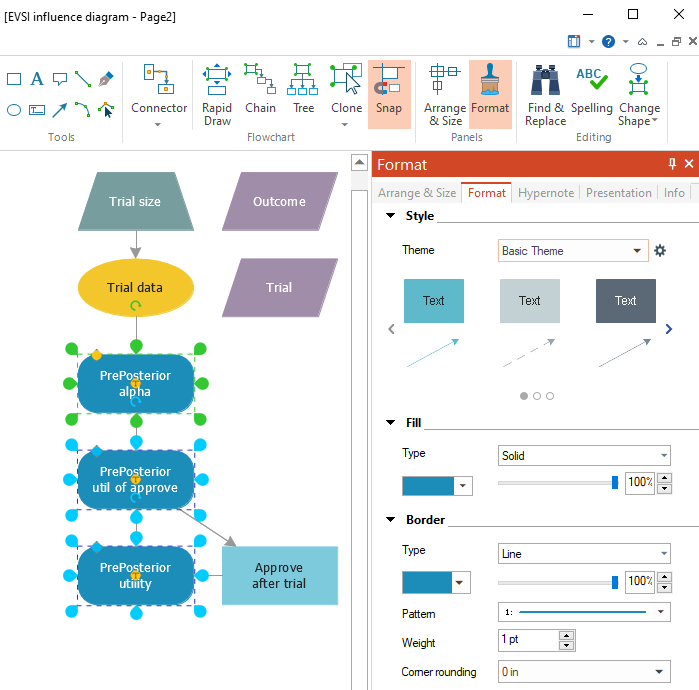699x690 pixels.
Task: Switch to the Info tab
Action: point(674,193)
